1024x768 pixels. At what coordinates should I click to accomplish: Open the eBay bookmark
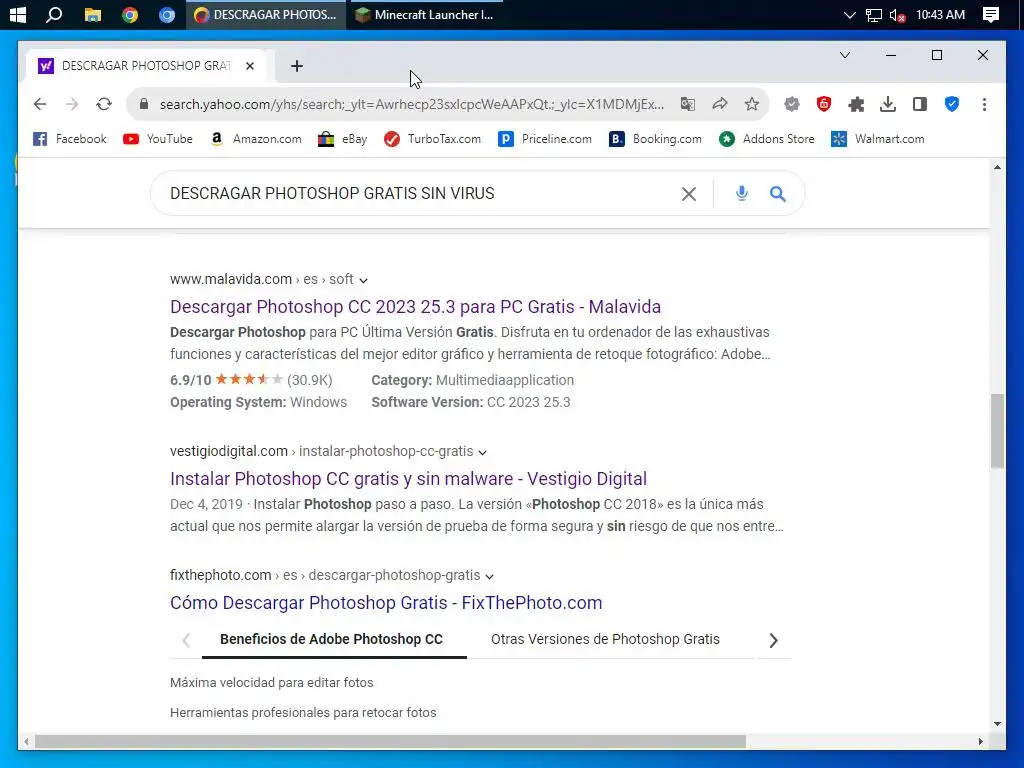click(x=343, y=139)
